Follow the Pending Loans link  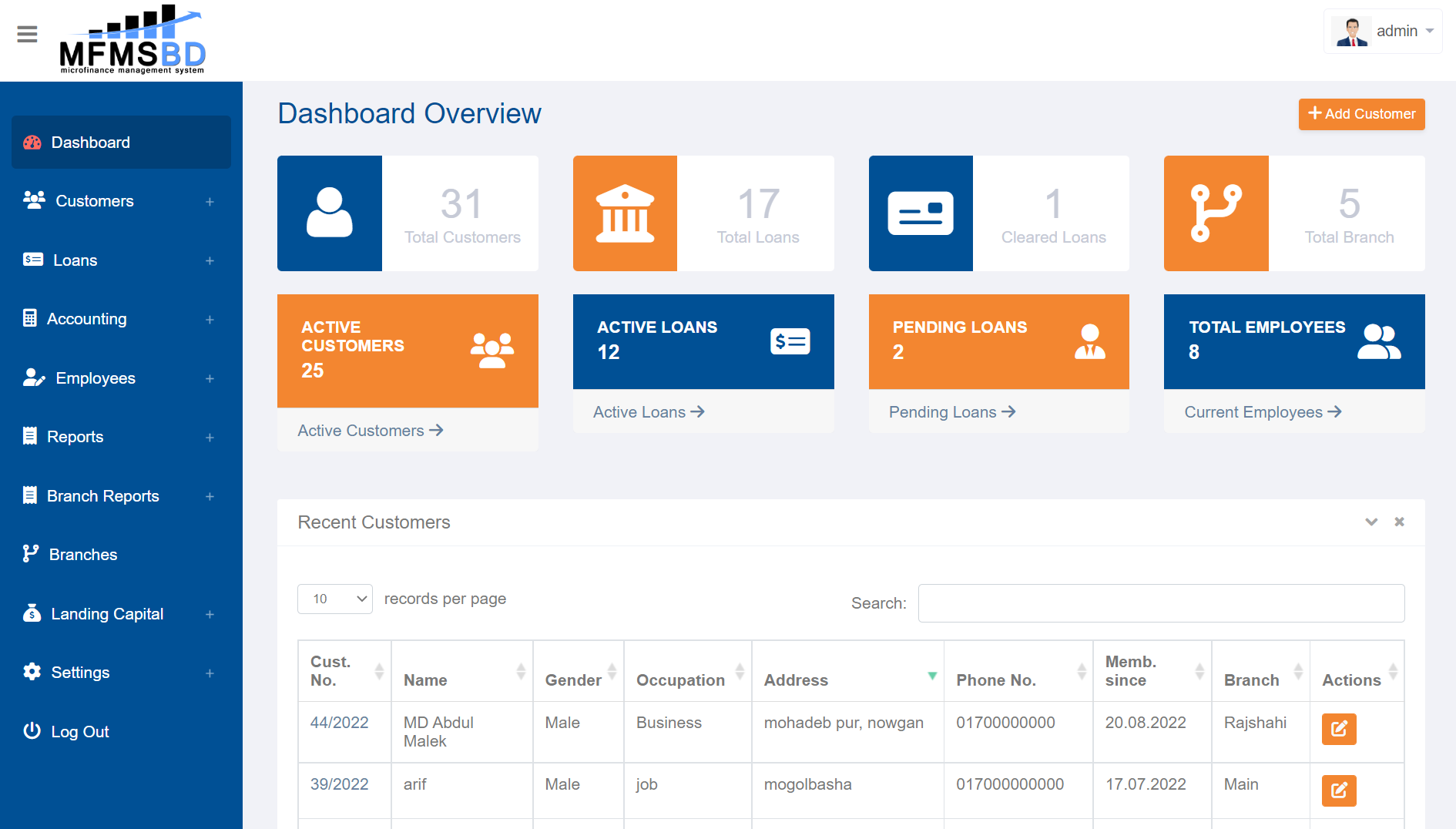952,412
